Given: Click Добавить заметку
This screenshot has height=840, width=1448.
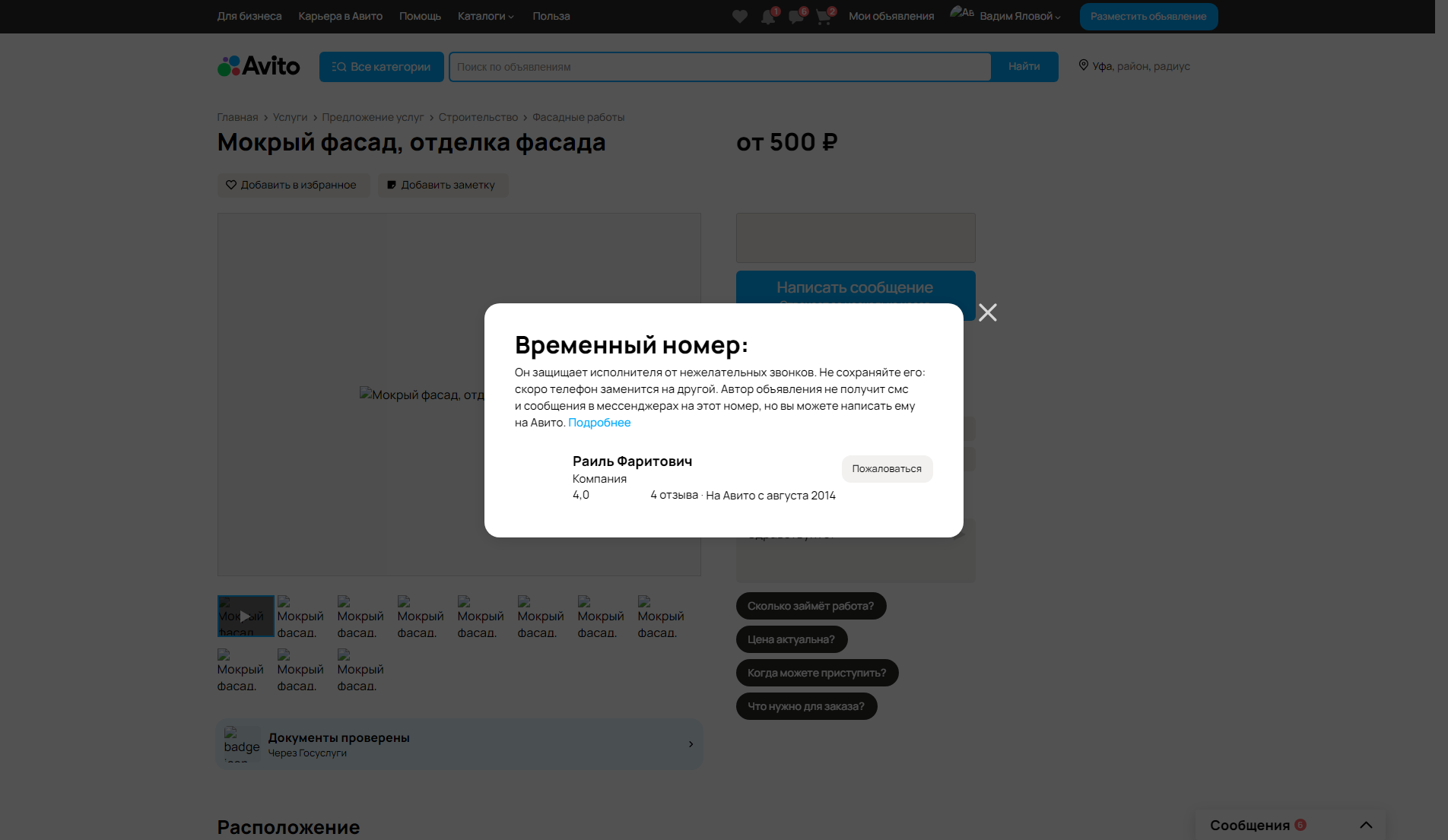Looking at the screenshot, I should click(443, 185).
